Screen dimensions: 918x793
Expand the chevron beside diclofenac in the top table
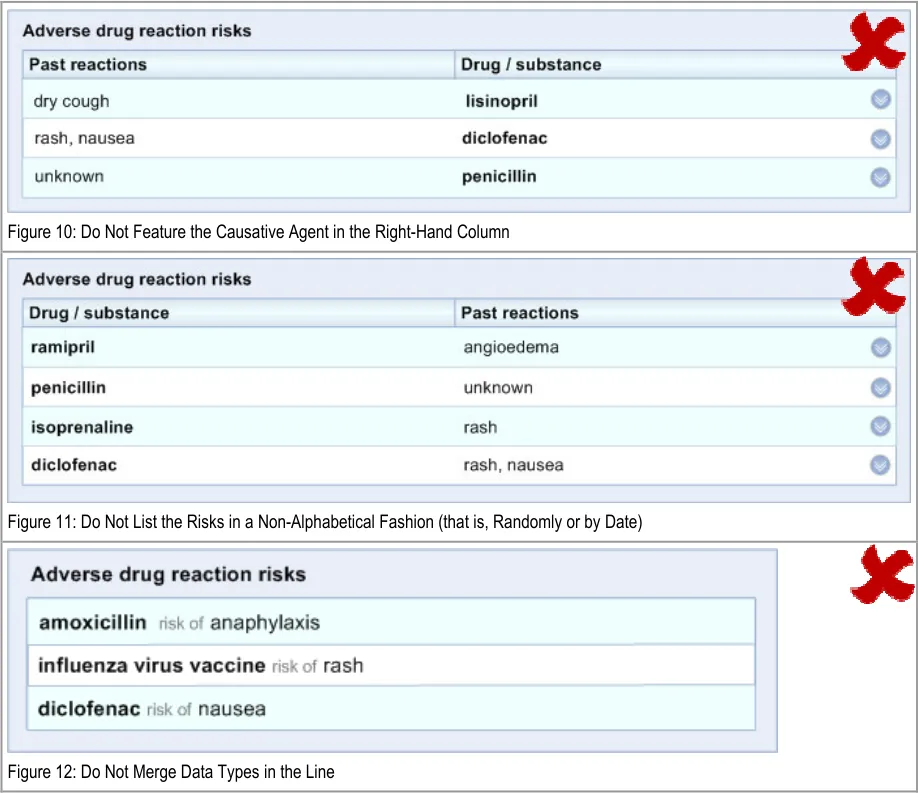click(880, 139)
